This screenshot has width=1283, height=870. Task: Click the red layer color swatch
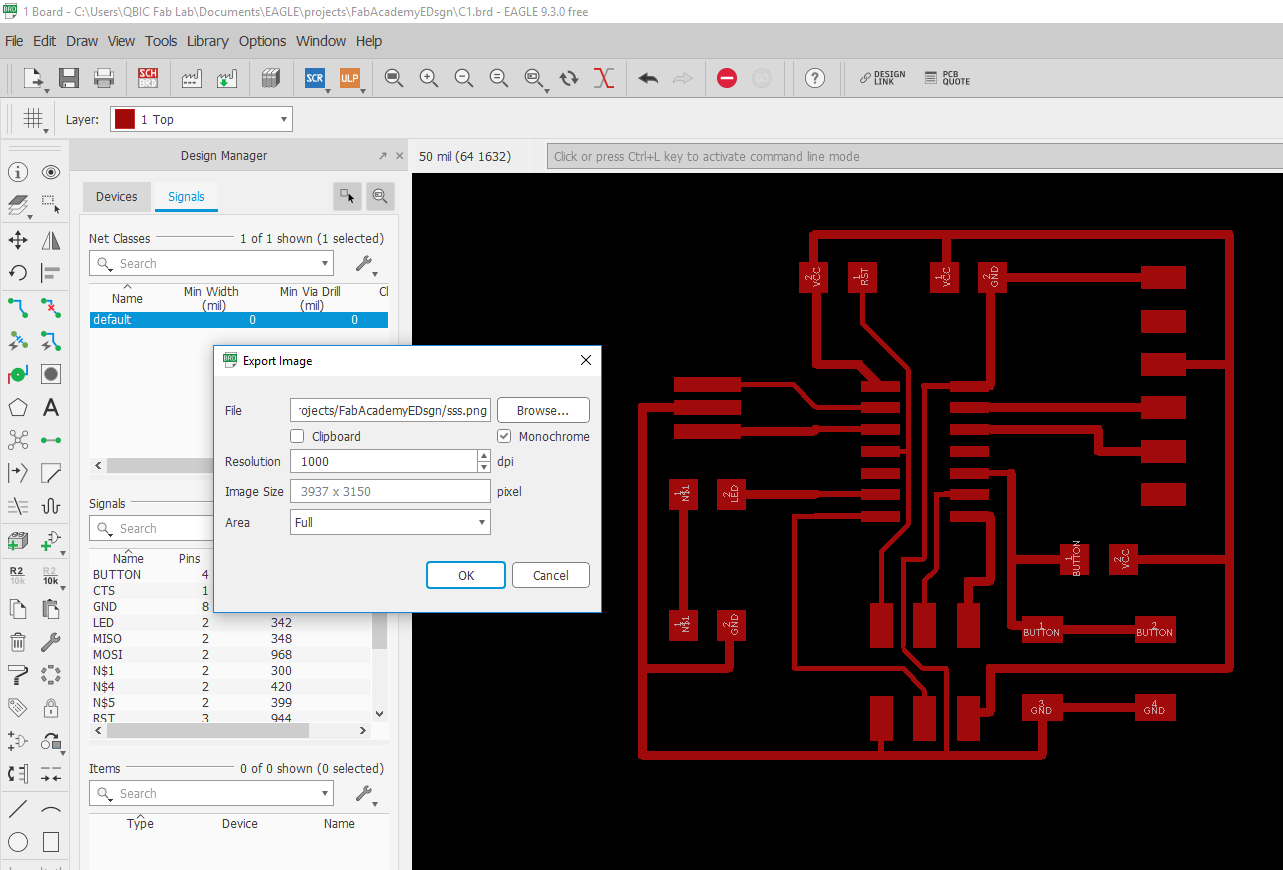coord(124,119)
